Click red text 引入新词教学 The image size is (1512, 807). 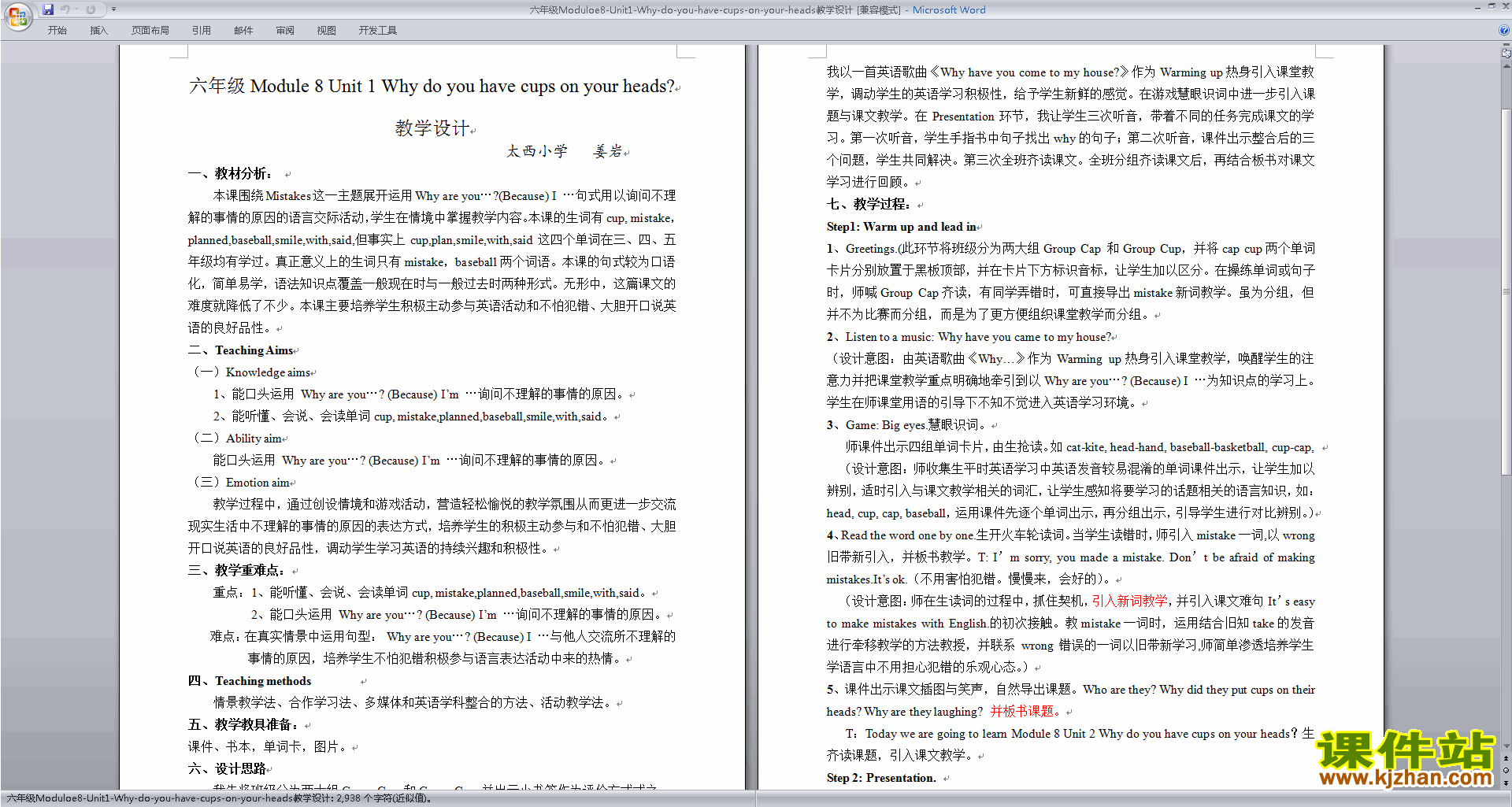[1129, 602]
